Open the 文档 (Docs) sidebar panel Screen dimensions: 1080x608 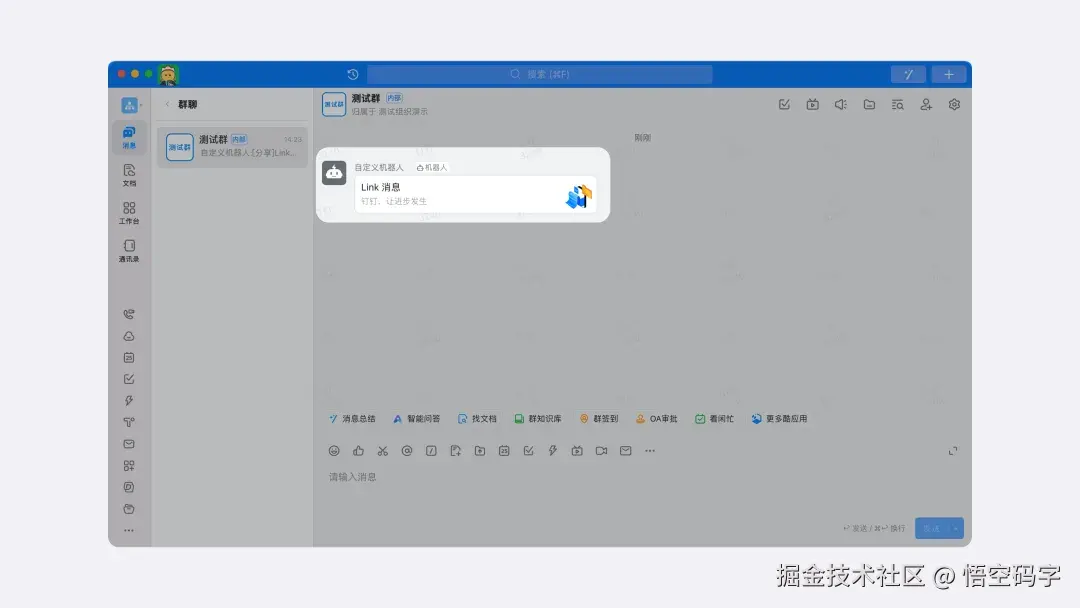pos(128,175)
